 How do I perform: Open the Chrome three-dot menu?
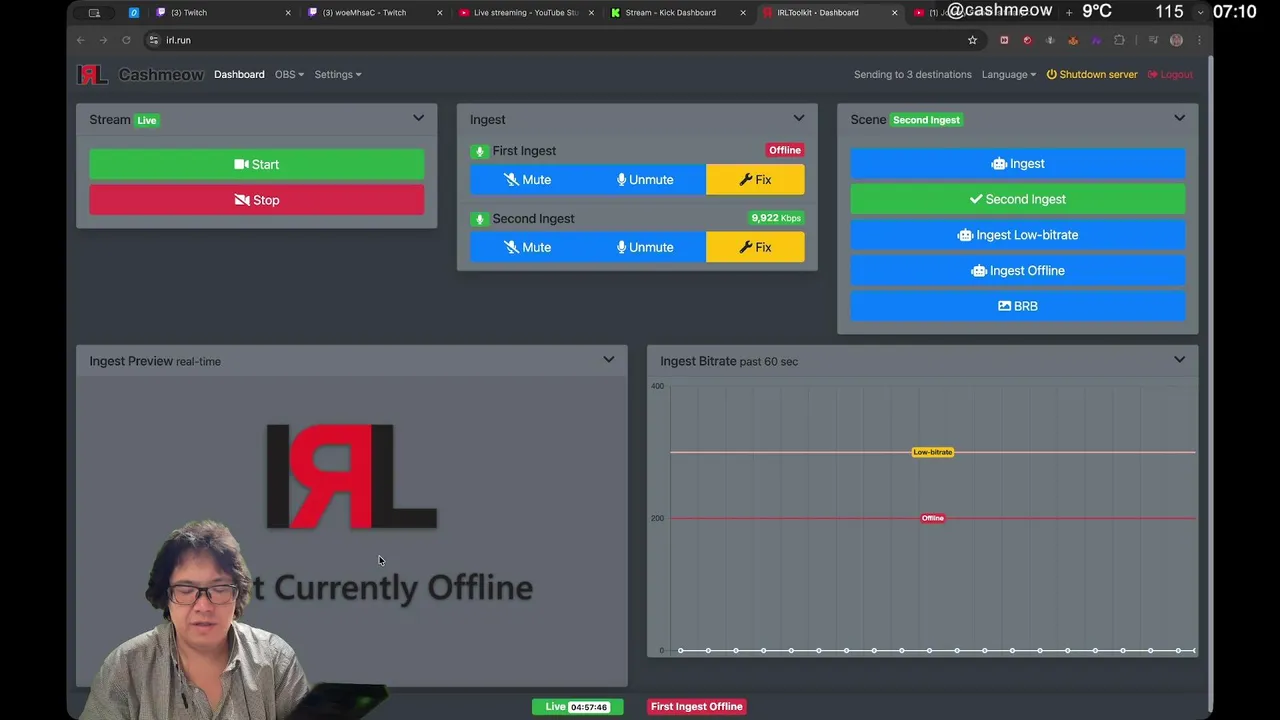pos(1198,40)
